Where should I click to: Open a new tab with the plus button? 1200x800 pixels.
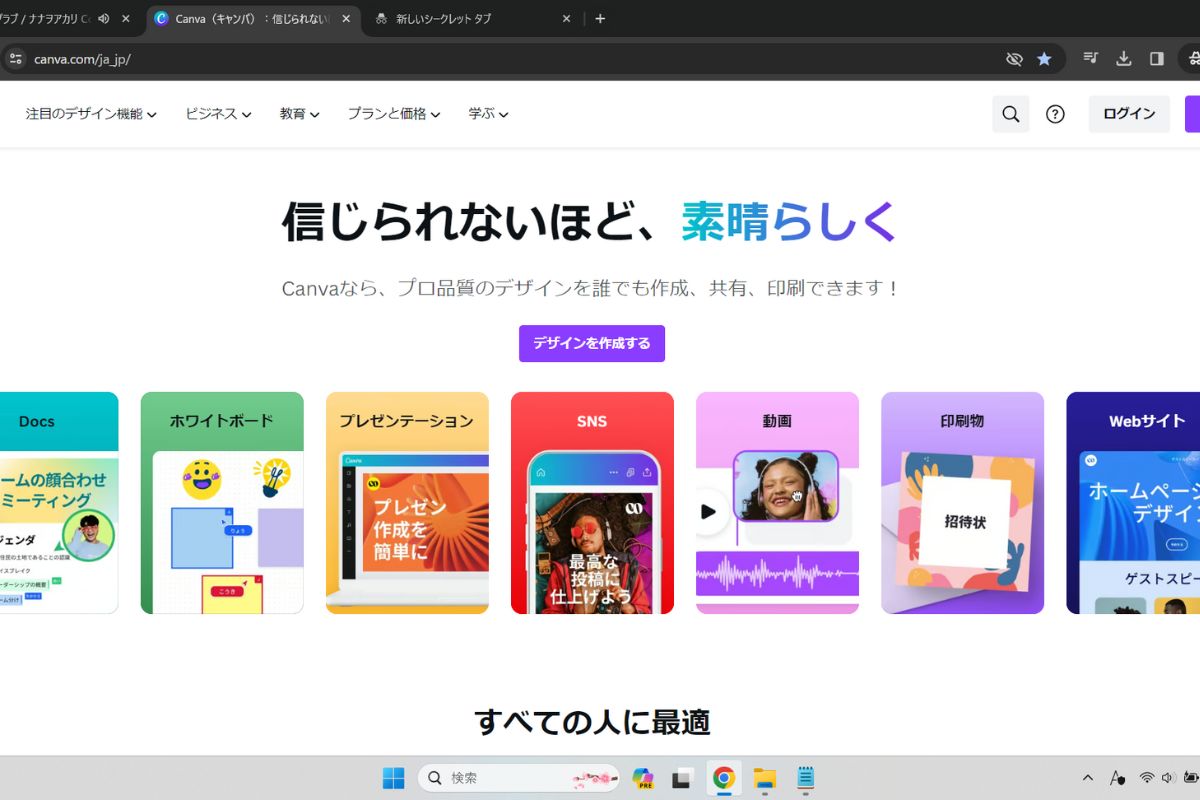tap(600, 18)
